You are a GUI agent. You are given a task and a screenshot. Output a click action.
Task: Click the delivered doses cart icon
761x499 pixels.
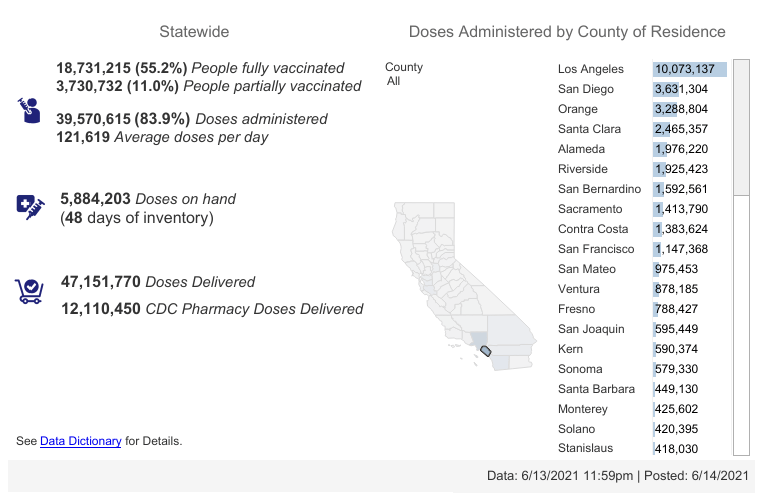click(x=29, y=290)
